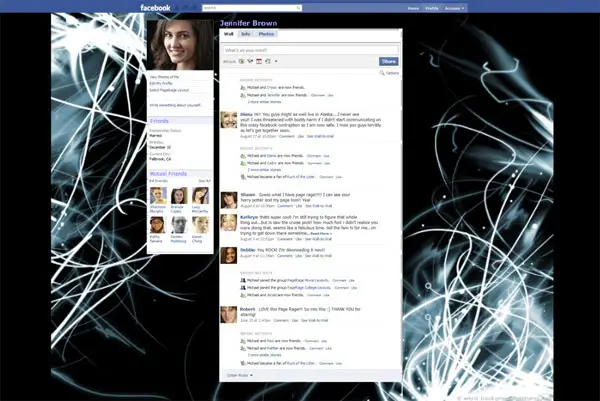The height and width of the screenshot is (401, 600).
Task: Open Kathy Tanaka's friend thumbnail
Action: pyautogui.click(x=158, y=225)
